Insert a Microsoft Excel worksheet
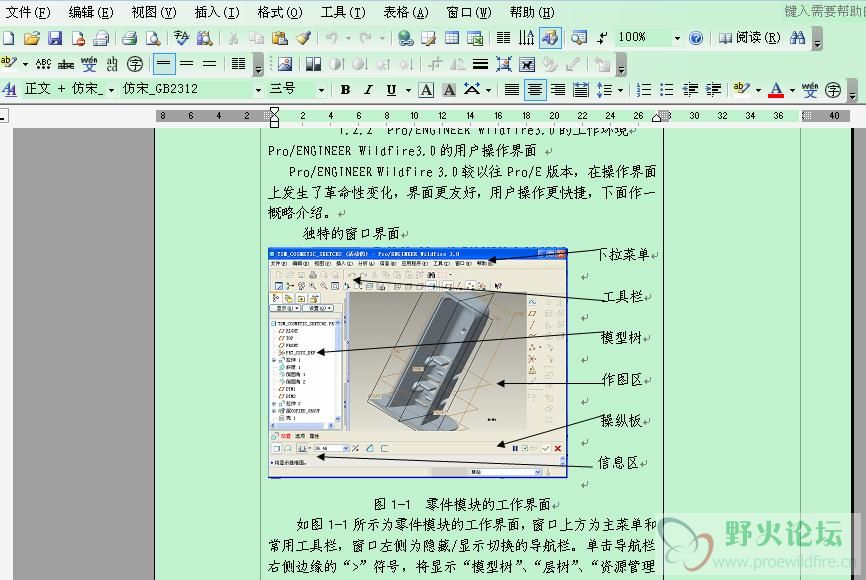866x580 pixels. (475, 38)
